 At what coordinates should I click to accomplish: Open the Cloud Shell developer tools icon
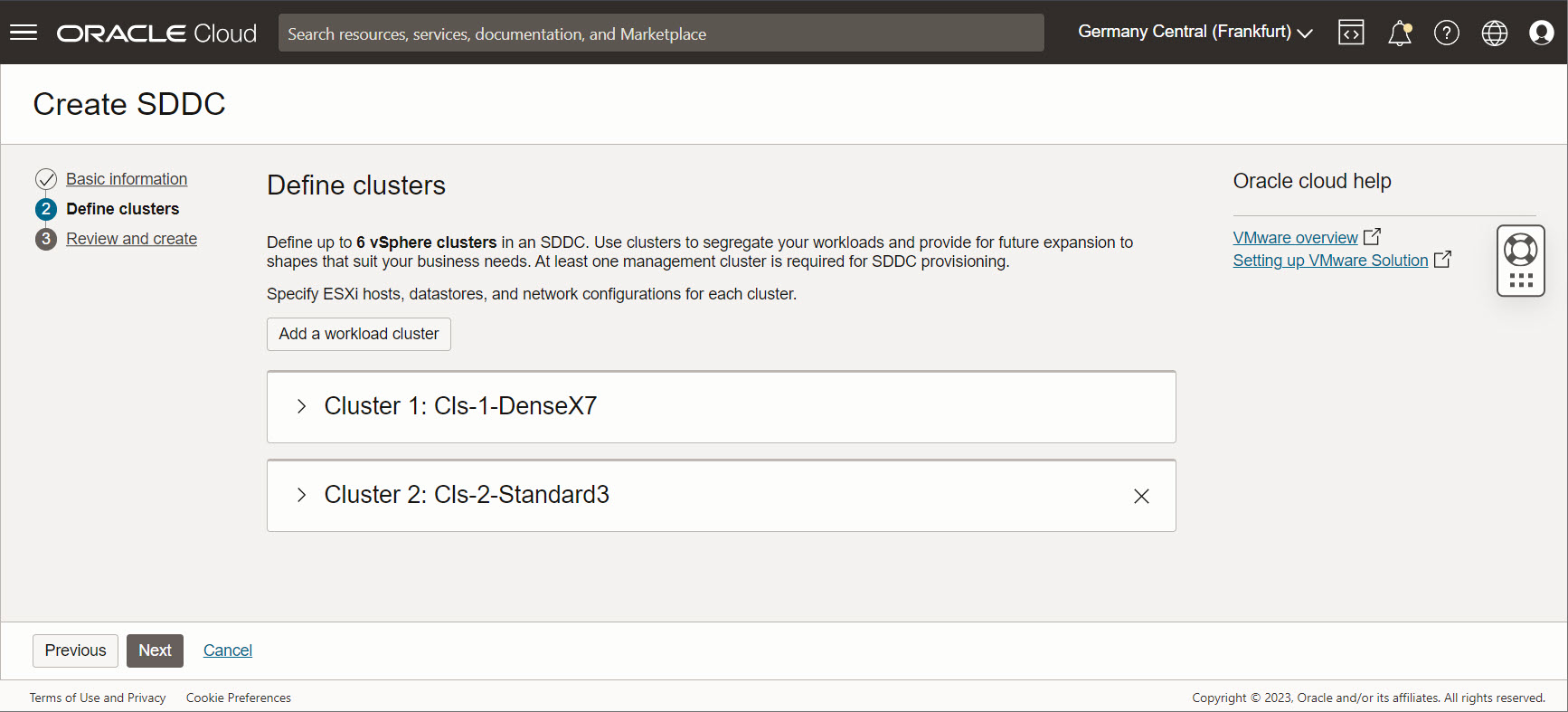[x=1351, y=33]
